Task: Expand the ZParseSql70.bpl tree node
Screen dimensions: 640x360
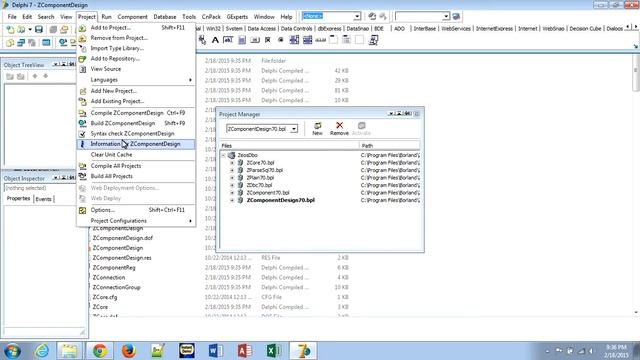Action: (232, 170)
